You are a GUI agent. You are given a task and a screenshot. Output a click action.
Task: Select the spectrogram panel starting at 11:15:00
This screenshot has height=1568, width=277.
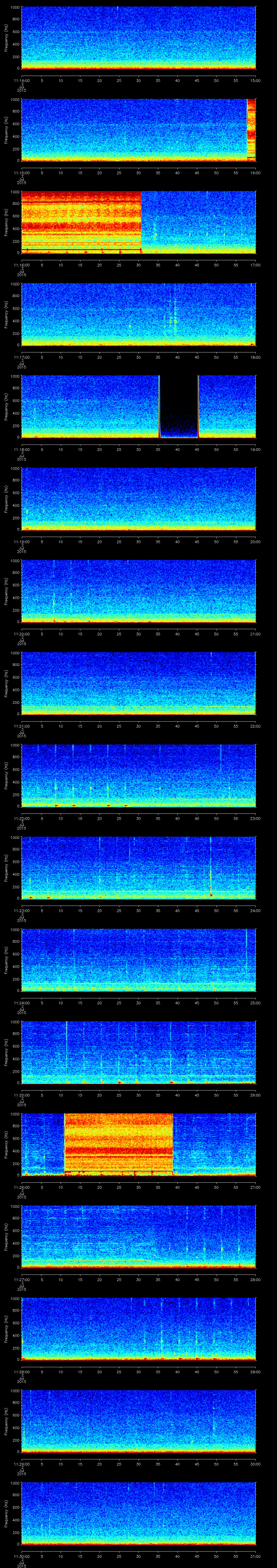(138, 130)
